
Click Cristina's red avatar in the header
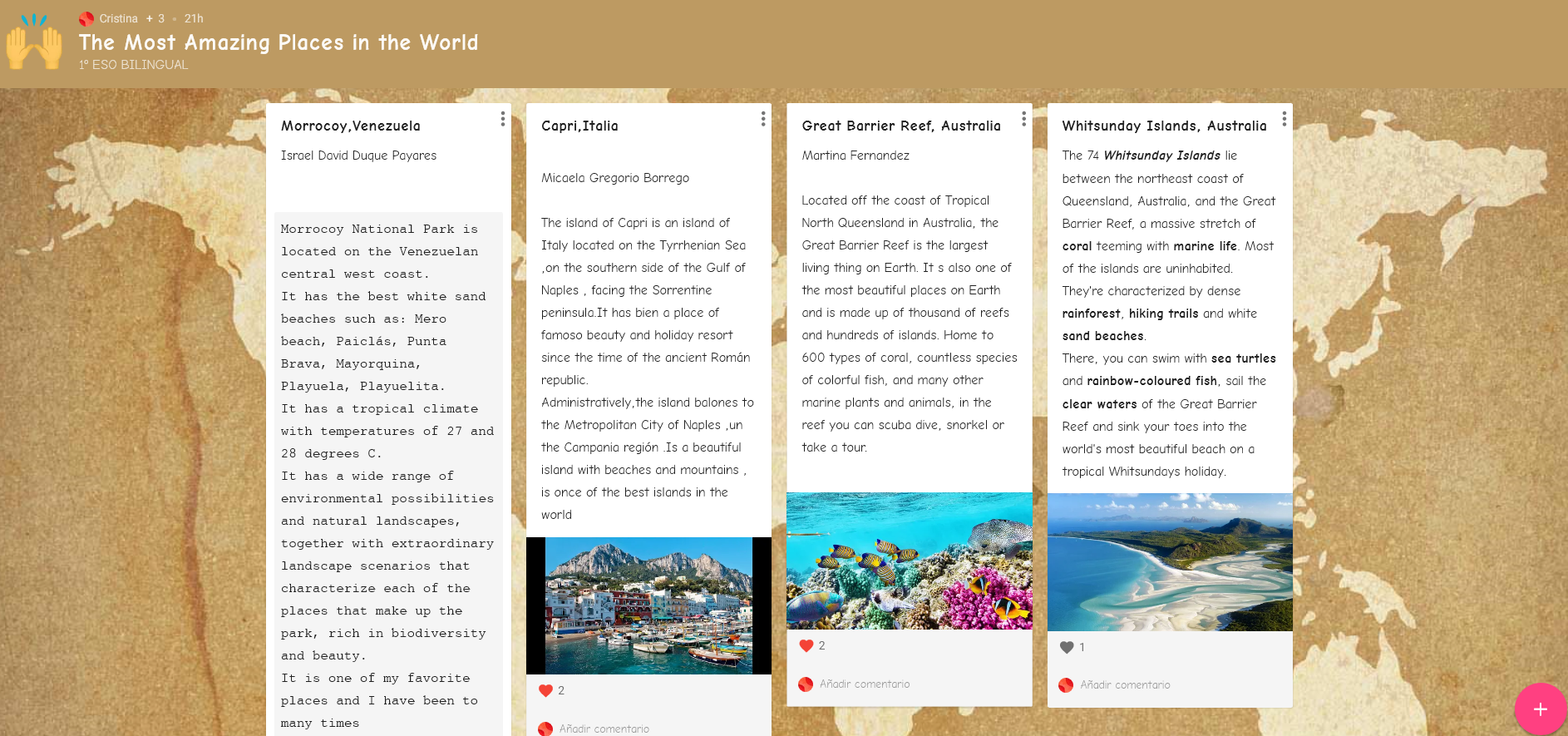(86, 18)
